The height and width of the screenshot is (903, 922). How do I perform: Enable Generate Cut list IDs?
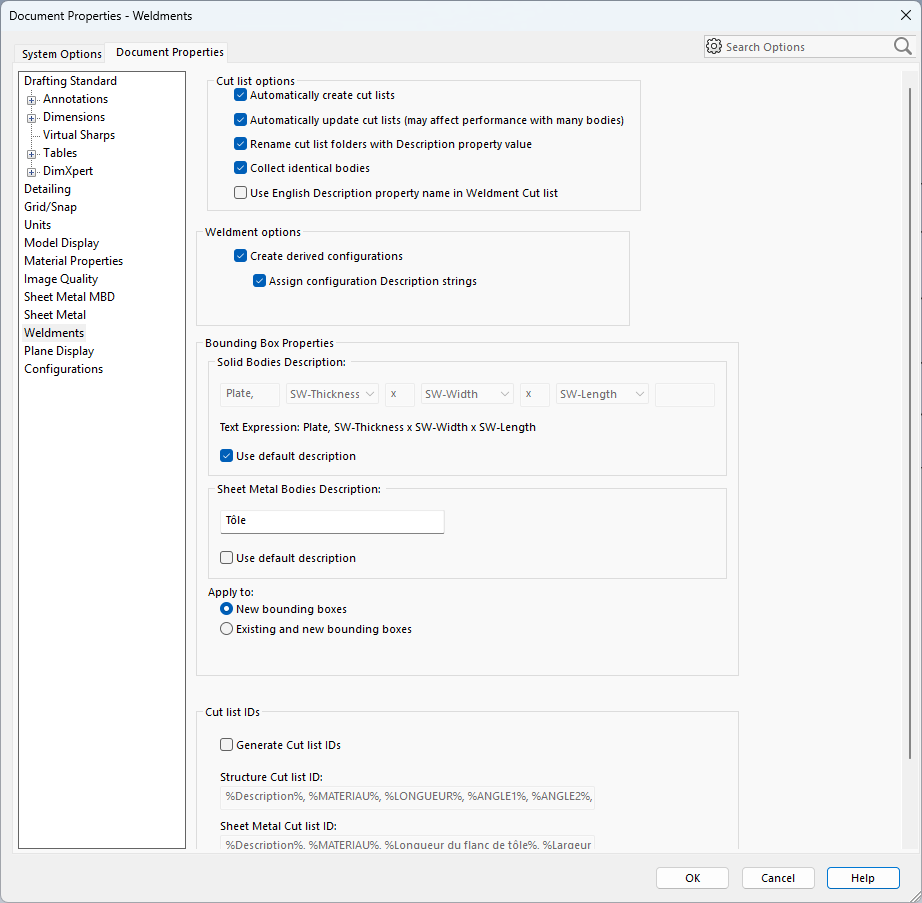[x=227, y=745]
